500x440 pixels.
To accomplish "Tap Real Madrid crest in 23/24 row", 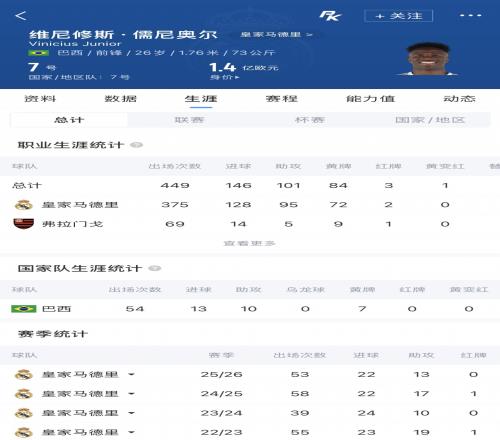I will [x=24, y=413].
